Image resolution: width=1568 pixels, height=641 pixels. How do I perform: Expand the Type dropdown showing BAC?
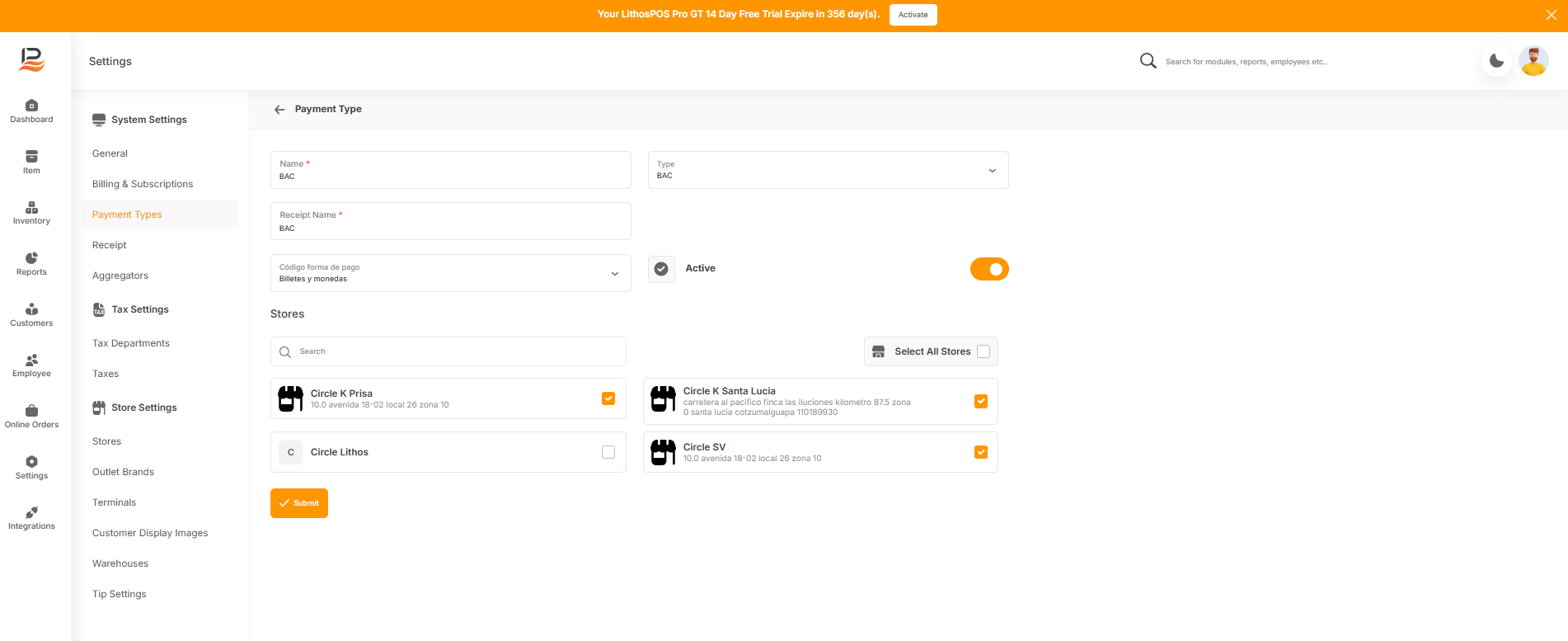tap(828, 170)
